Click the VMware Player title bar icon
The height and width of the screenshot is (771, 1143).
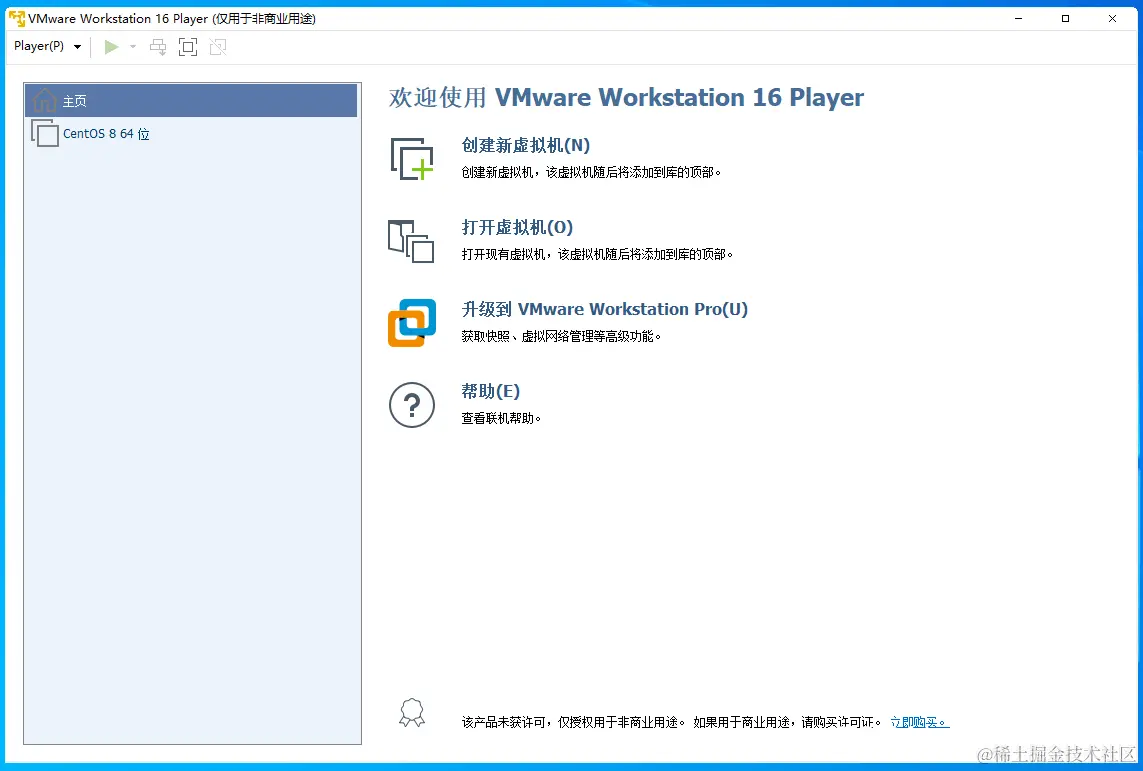point(17,18)
